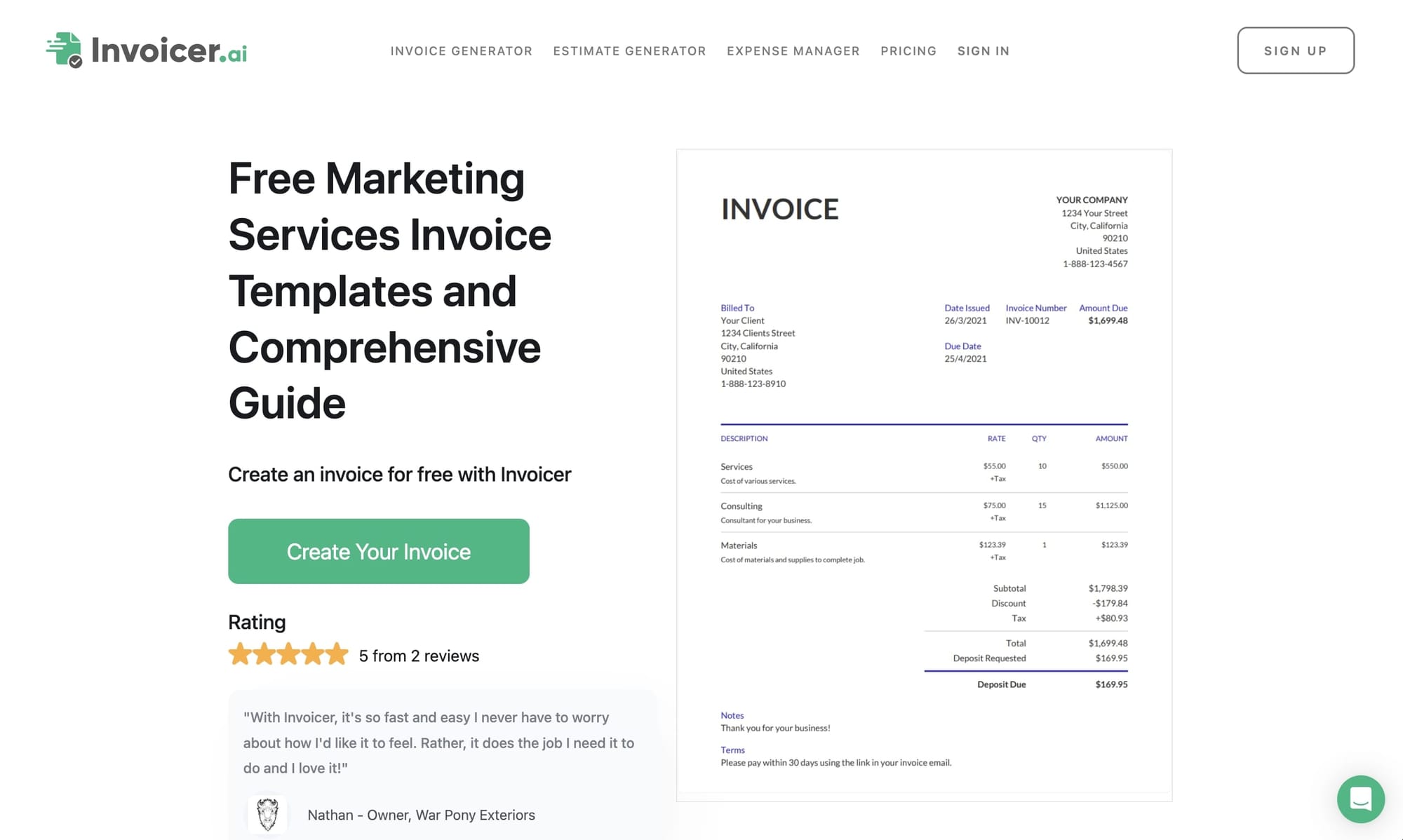The width and height of the screenshot is (1403, 840).
Task: Click the third star in the rating row
Action: [288, 653]
